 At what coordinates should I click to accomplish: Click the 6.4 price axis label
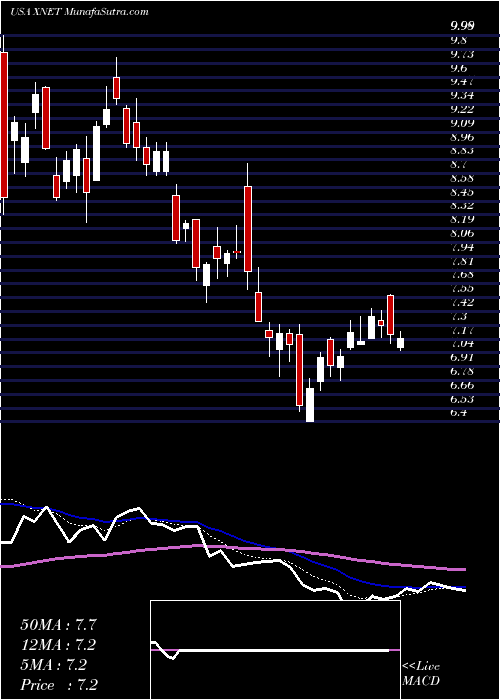(x=458, y=412)
